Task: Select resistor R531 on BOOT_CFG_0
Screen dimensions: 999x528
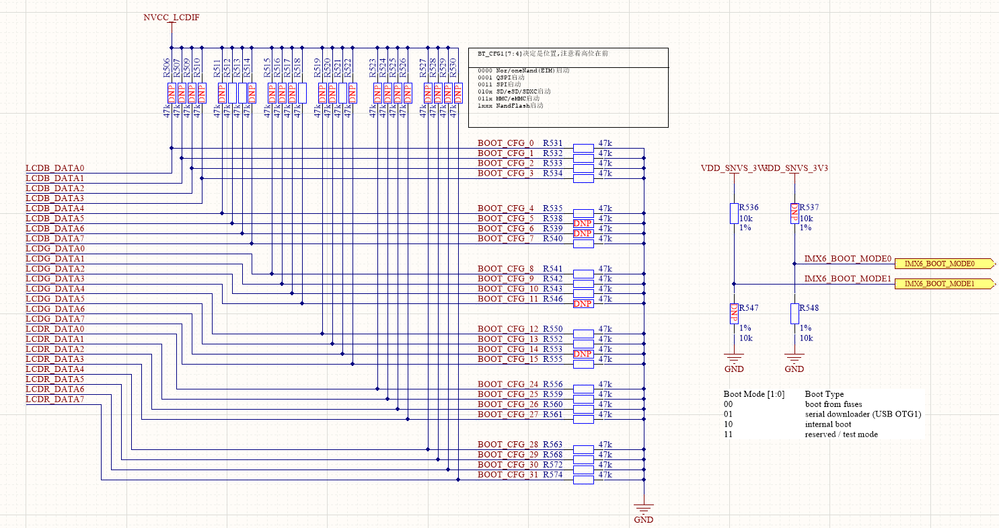Action: click(583, 148)
